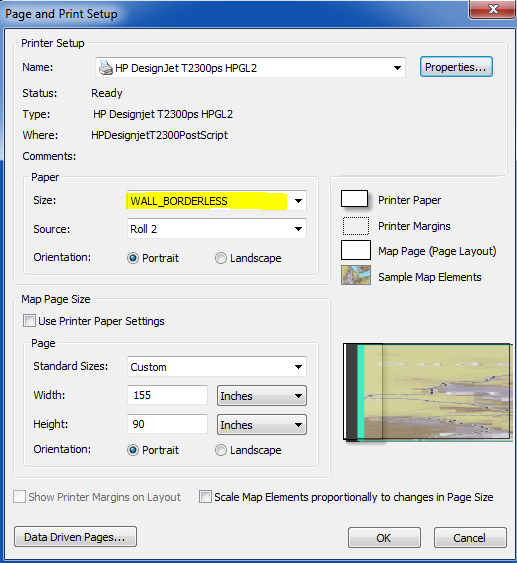Click the Sample Map Elements legend icon

click(x=356, y=275)
